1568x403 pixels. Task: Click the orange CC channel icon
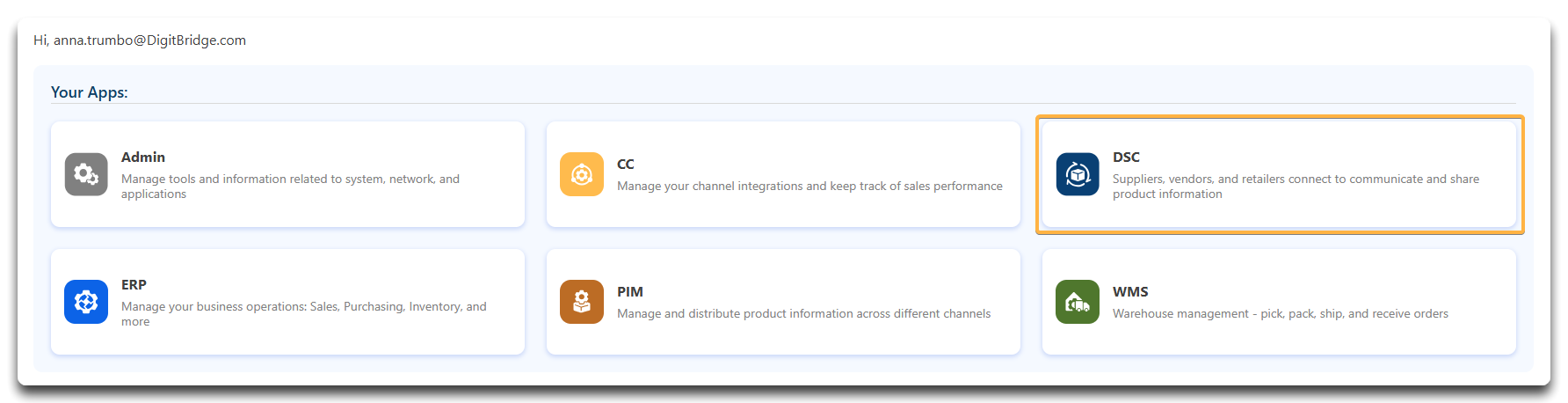pyautogui.click(x=582, y=174)
